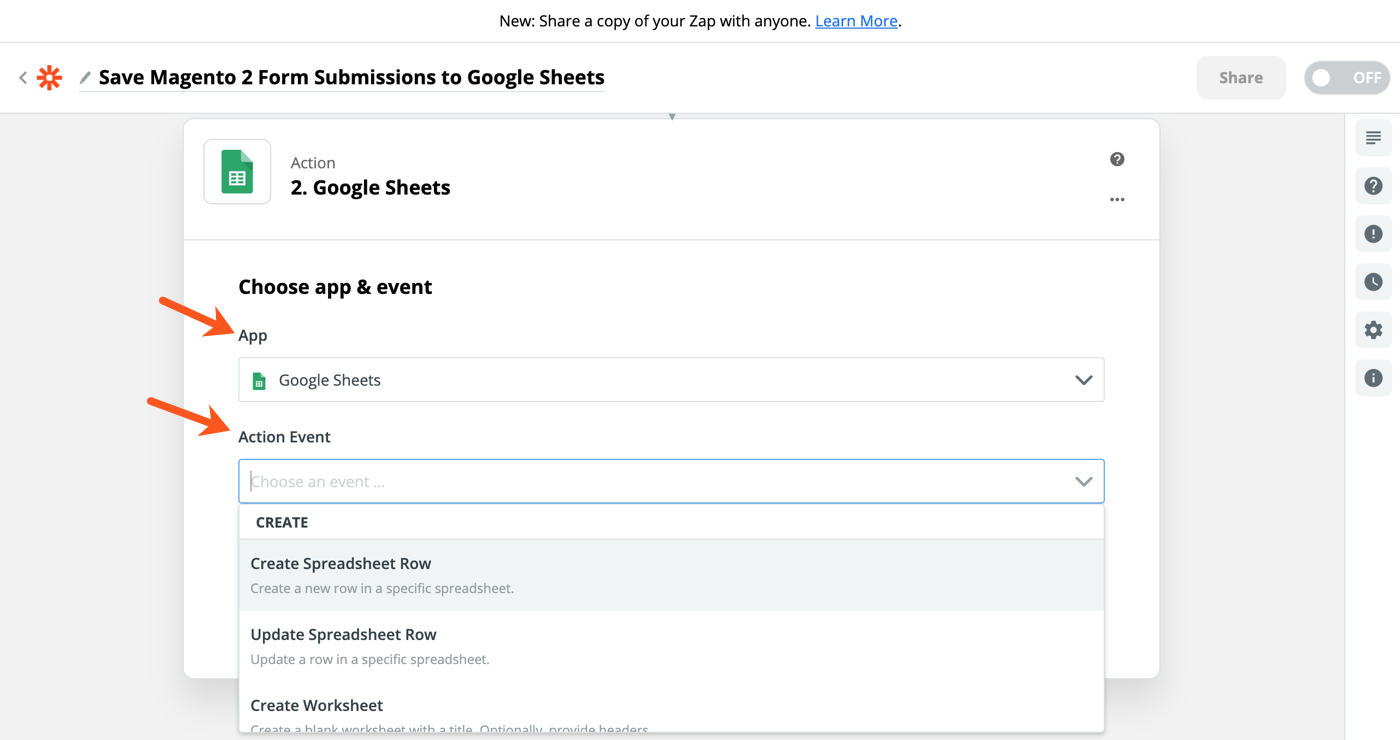Turn the Zap ON with the toggle
Screen dimensions: 1400x740
pos(1346,77)
